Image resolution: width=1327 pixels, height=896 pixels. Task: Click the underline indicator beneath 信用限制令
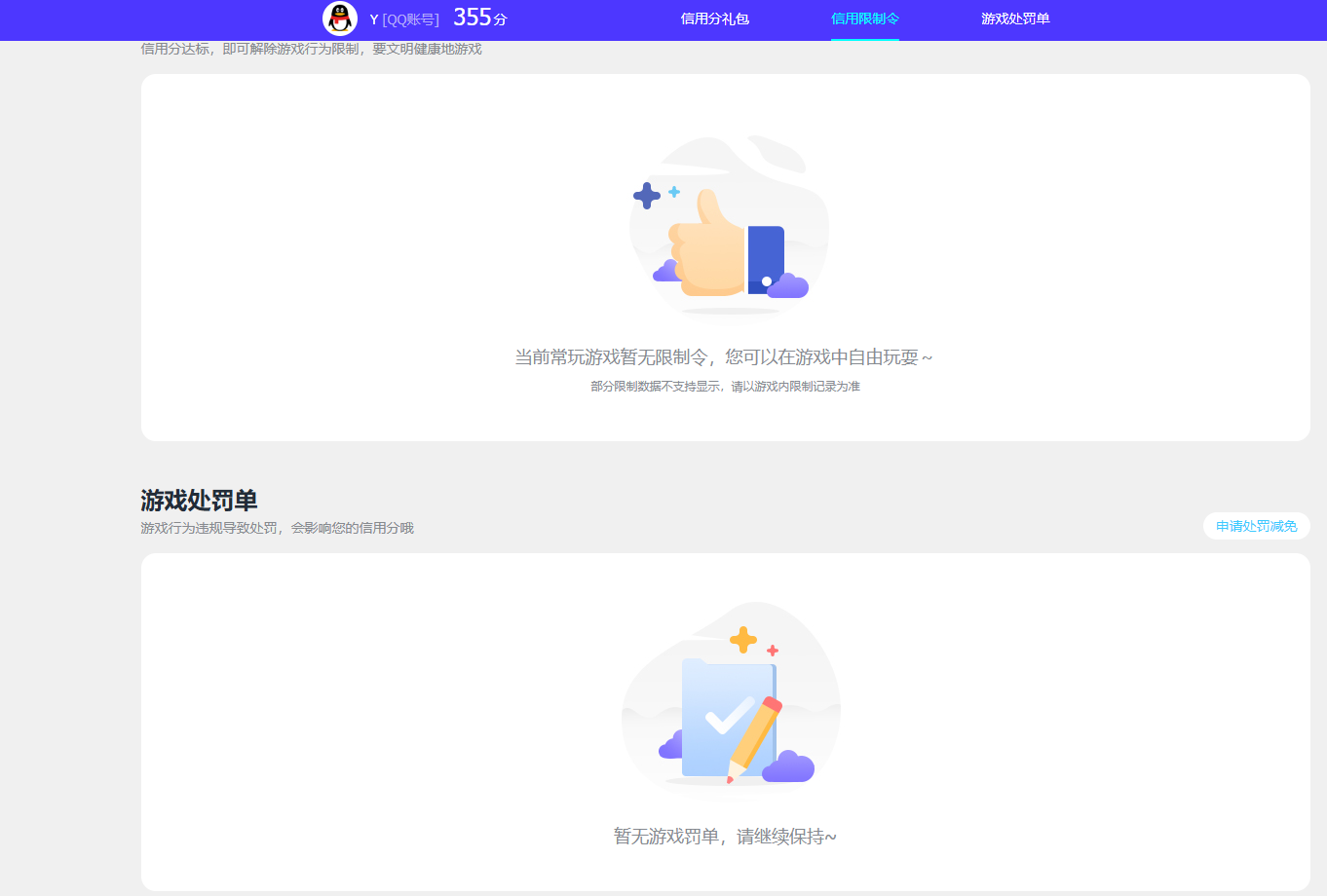pos(864,39)
